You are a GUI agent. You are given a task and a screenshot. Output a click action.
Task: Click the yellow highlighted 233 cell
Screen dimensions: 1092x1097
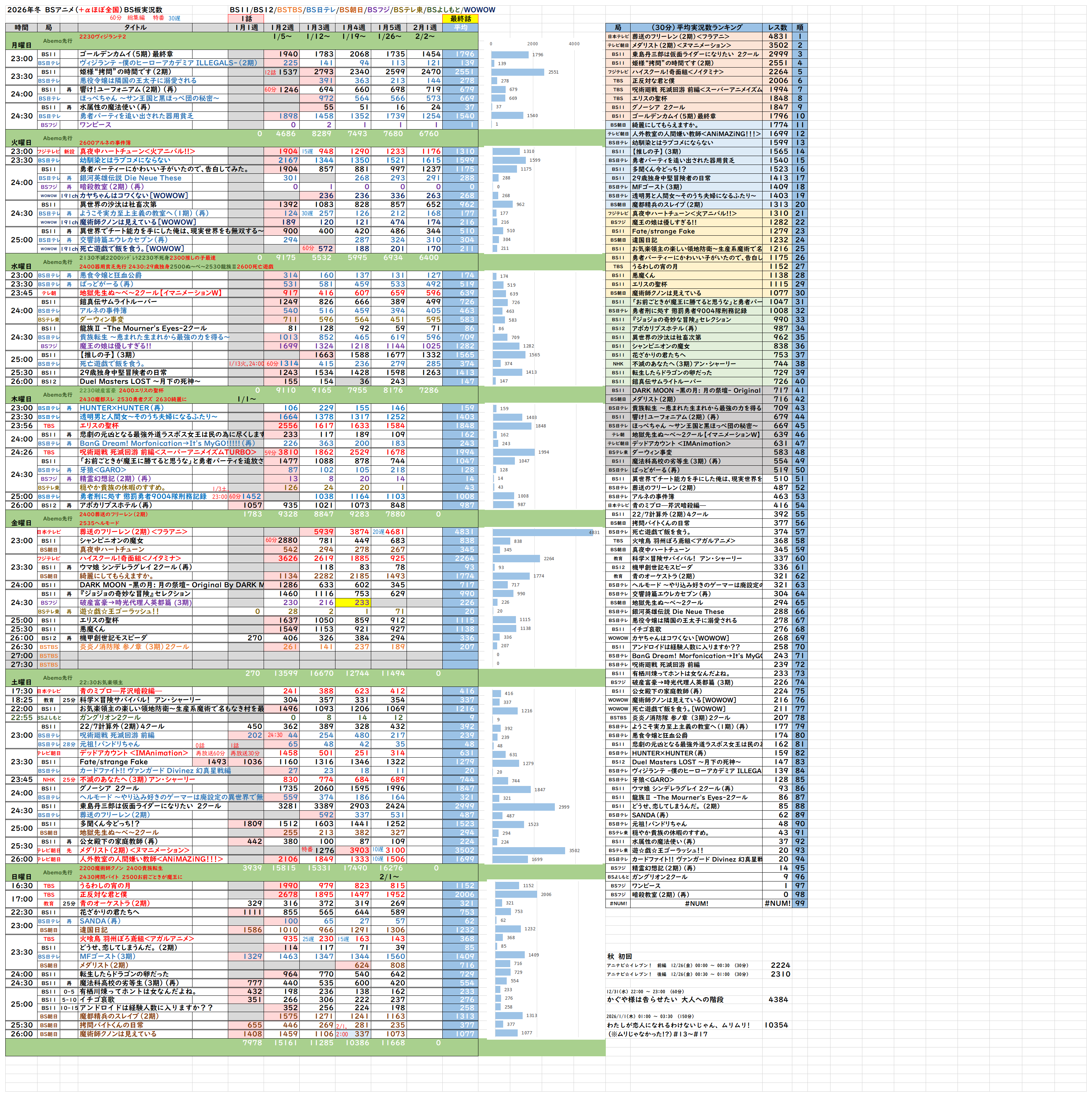[353, 602]
